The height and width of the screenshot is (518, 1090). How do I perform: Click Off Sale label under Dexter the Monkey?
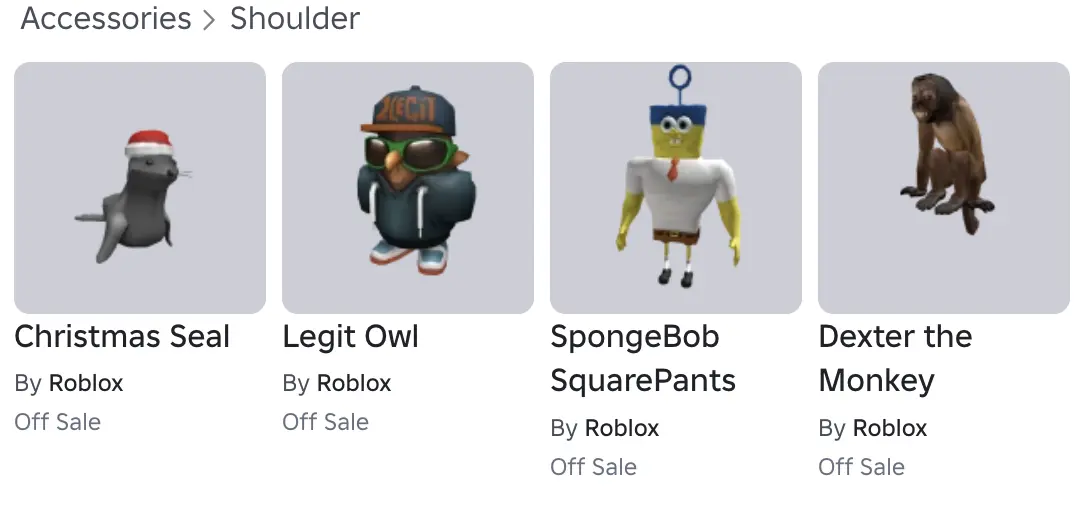(861, 467)
